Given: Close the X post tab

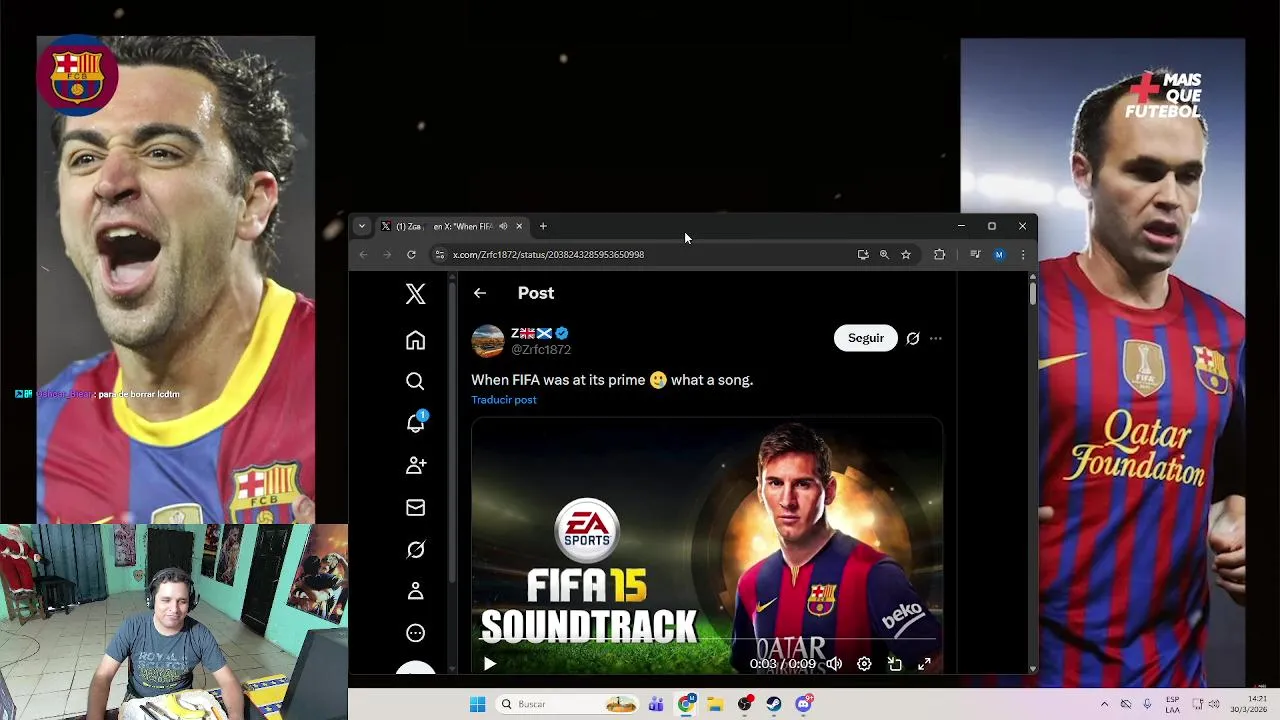Looking at the screenshot, I should (x=519, y=227).
